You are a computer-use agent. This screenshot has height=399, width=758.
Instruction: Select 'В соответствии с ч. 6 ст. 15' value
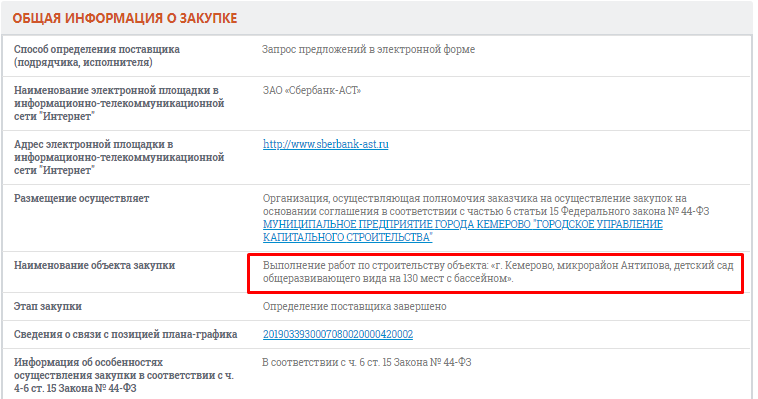(x=366, y=362)
